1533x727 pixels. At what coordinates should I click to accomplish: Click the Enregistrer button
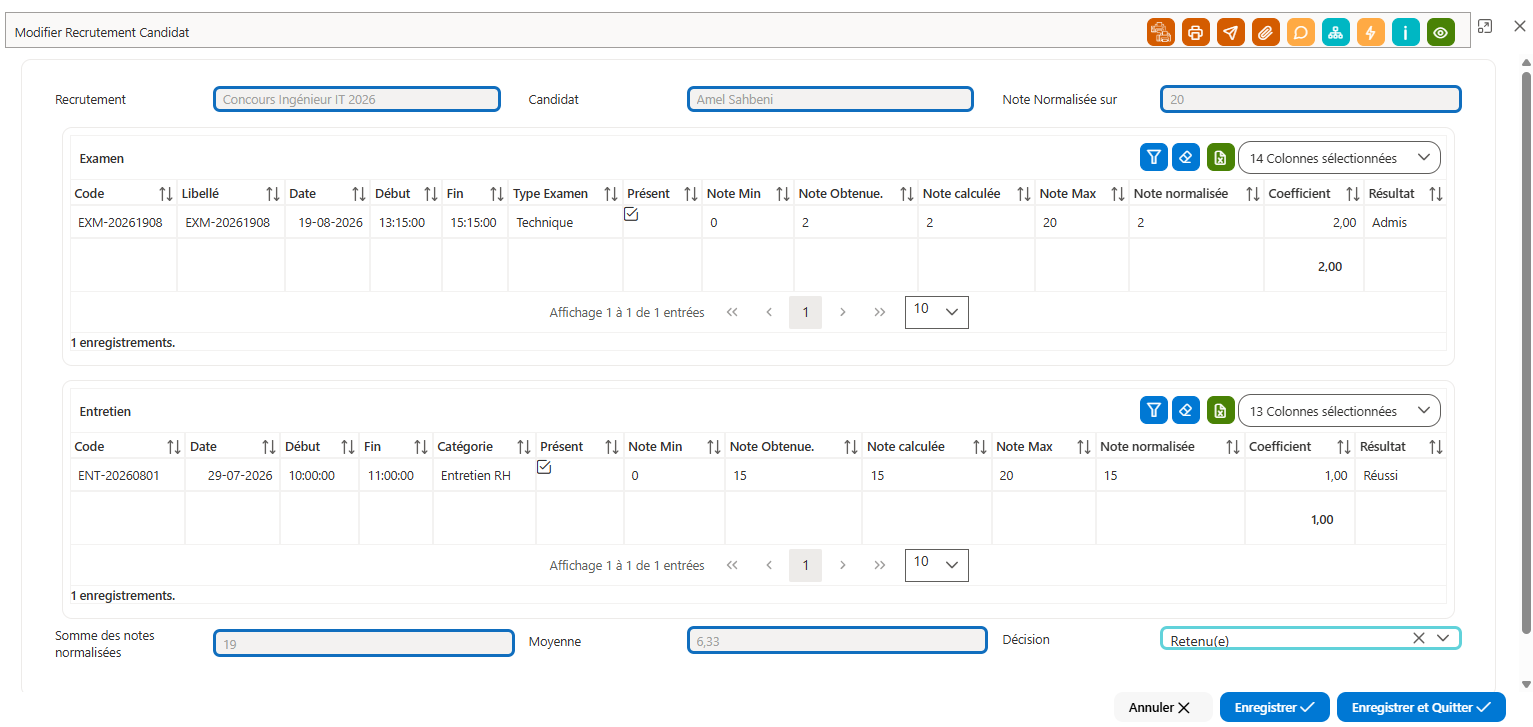pyautogui.click(x=1274, y=707)
